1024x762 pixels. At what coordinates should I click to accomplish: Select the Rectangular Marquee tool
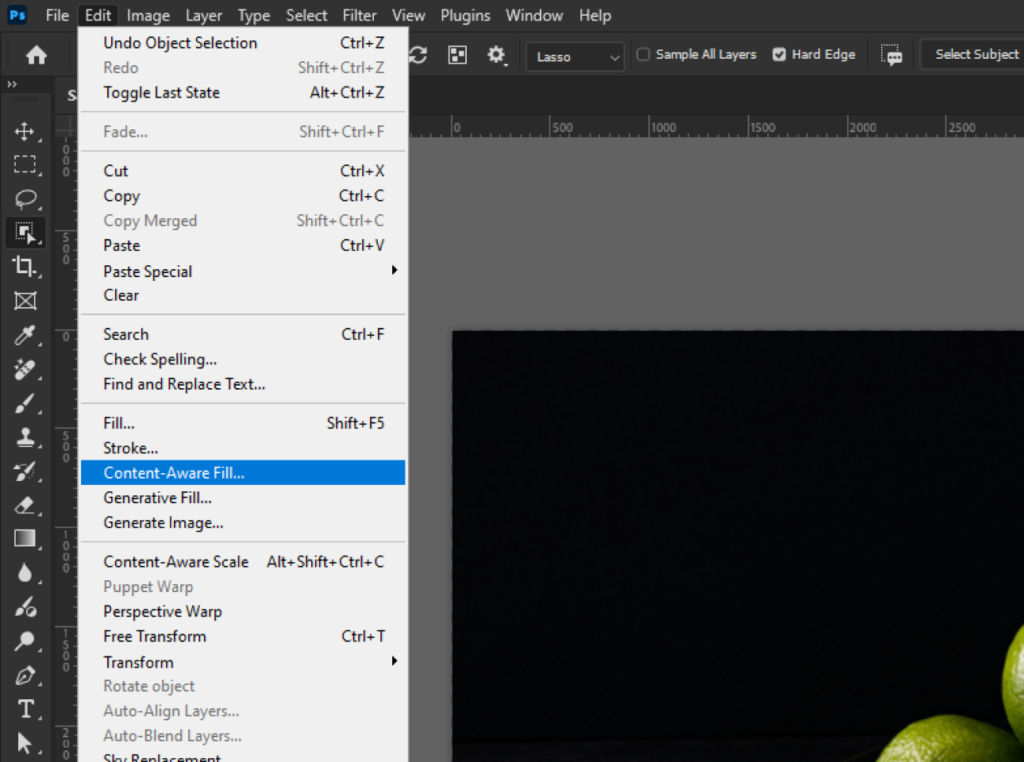[25, 165]
